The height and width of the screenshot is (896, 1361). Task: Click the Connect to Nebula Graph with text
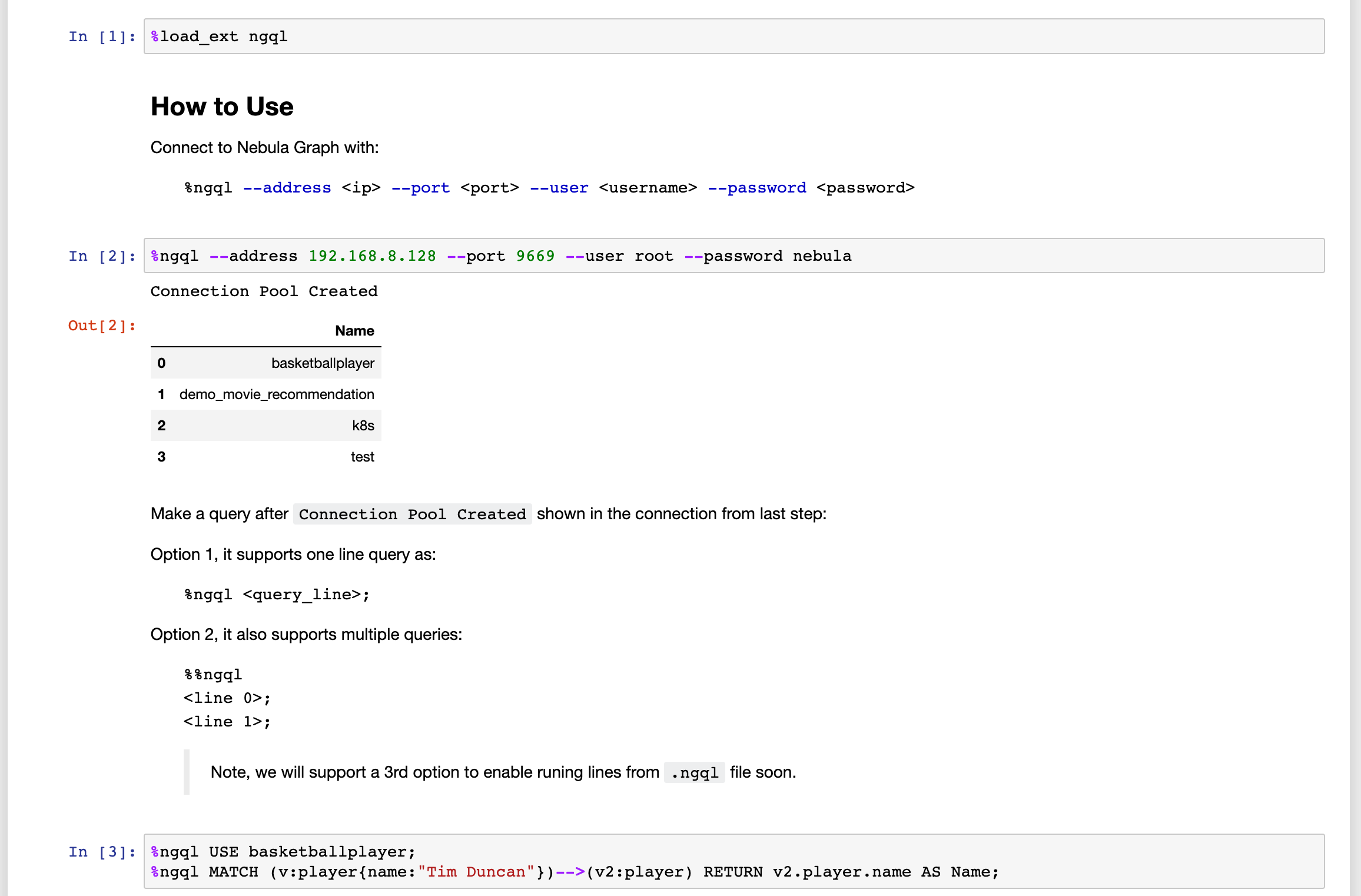point(265,147)
